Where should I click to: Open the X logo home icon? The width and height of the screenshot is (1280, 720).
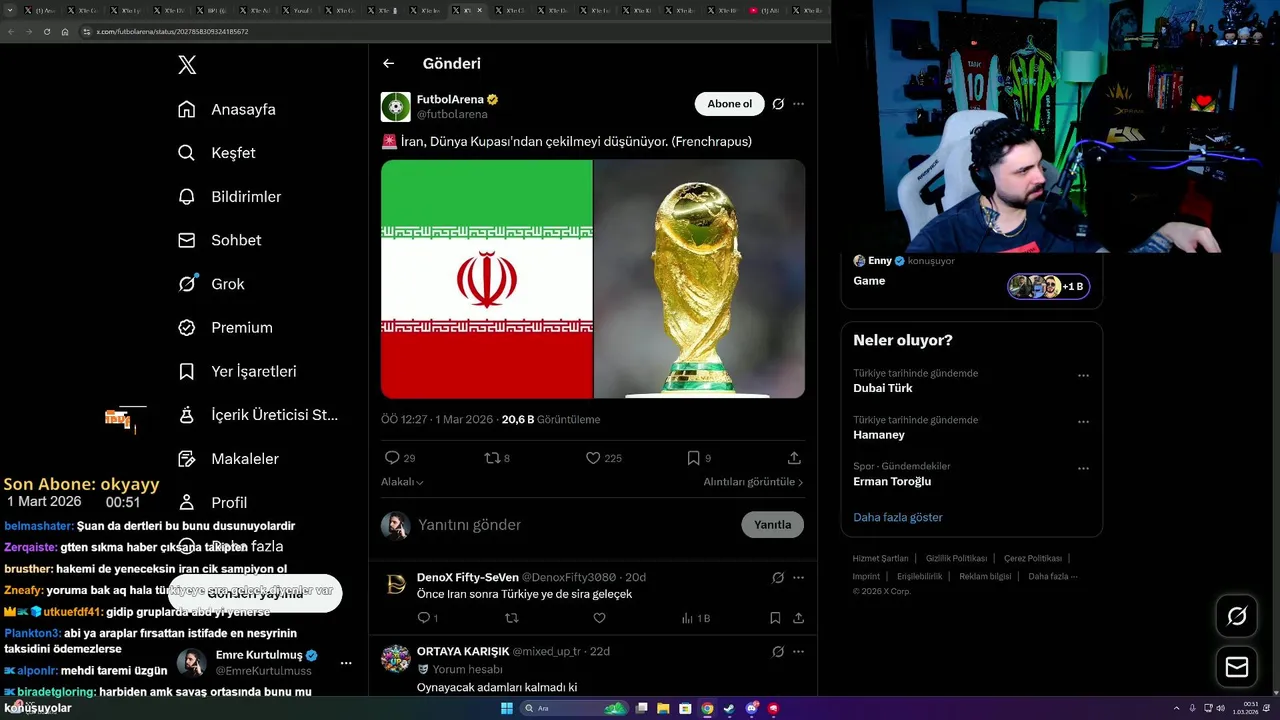(187, 65)
